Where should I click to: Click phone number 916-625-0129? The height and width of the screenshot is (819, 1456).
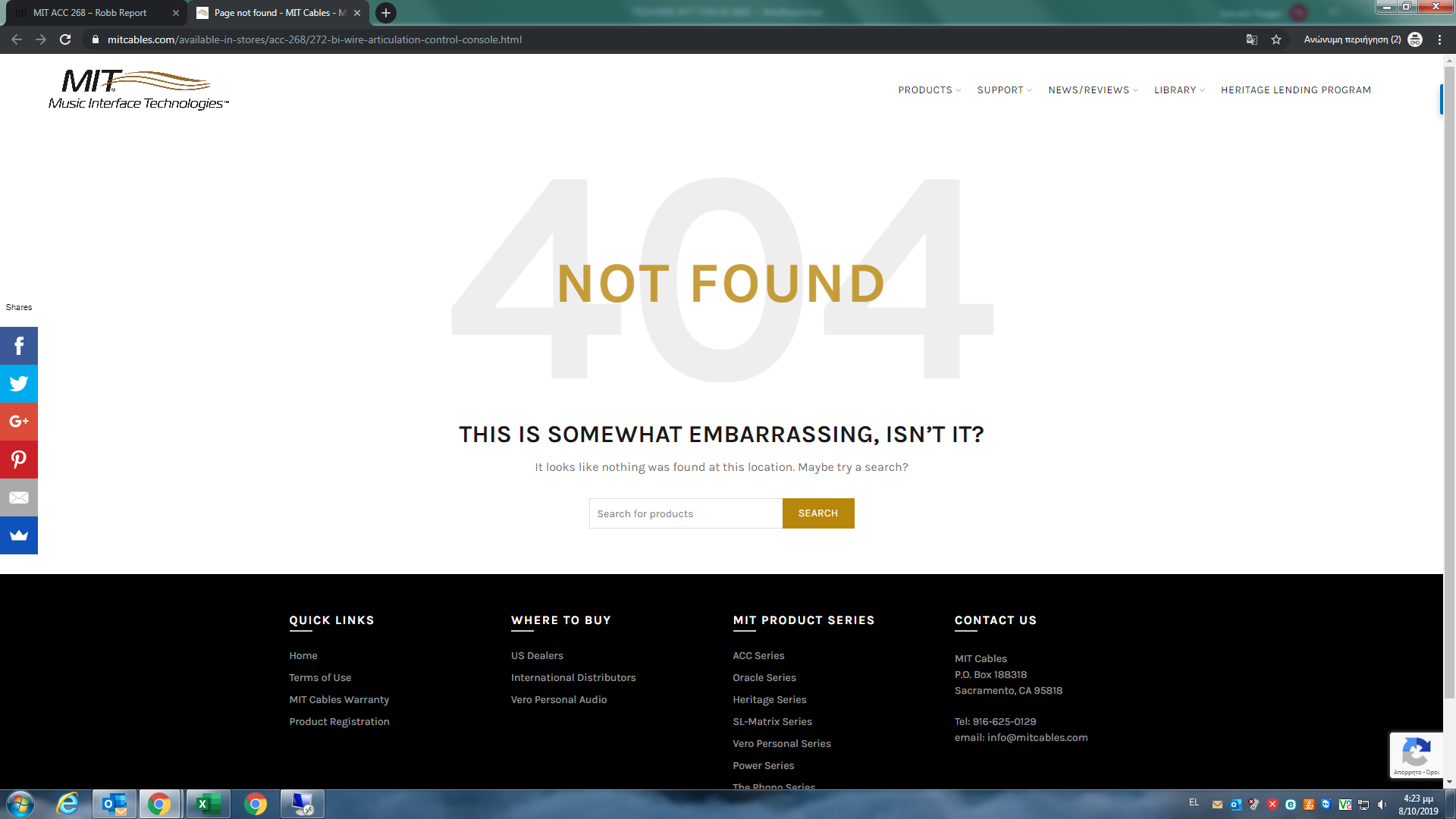tap(1004, 722)
